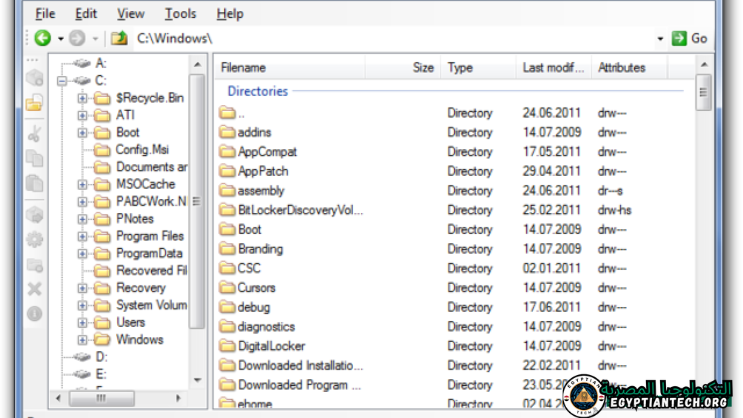The width and height of the screenshot is (743, 418).
Task: Toggle the folder tree panel icon
Action: pos(34,102)
